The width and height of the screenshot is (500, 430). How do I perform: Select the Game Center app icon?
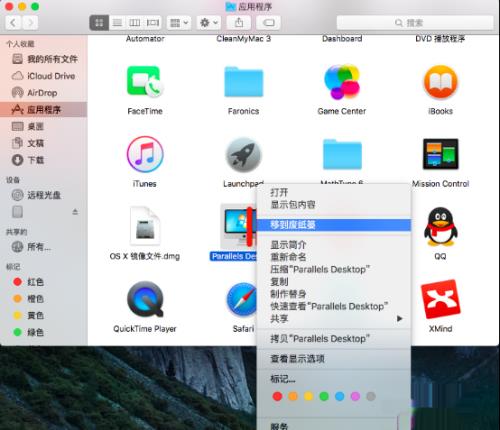pos(342,82)
